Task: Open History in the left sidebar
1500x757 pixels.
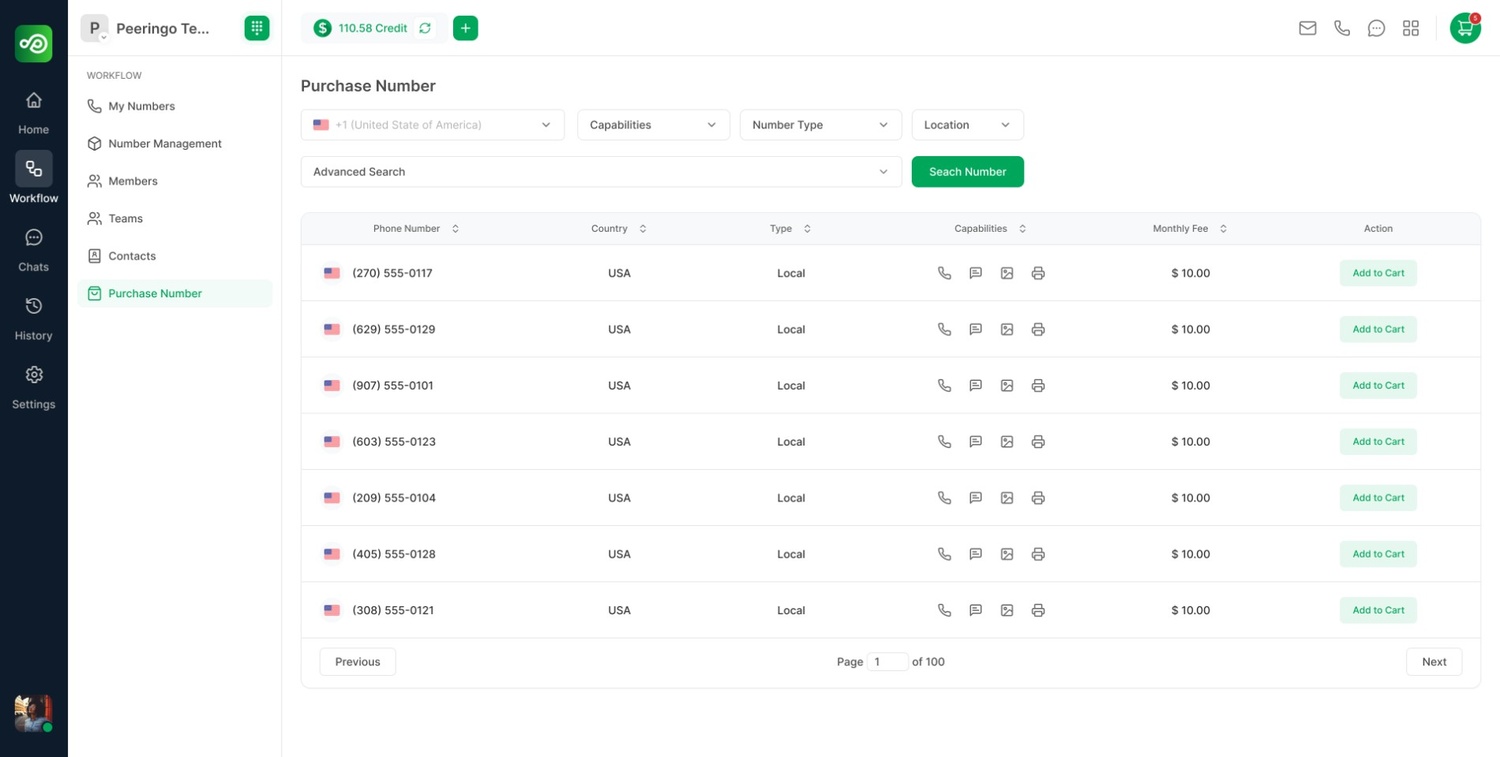Action: click(33, 318)
